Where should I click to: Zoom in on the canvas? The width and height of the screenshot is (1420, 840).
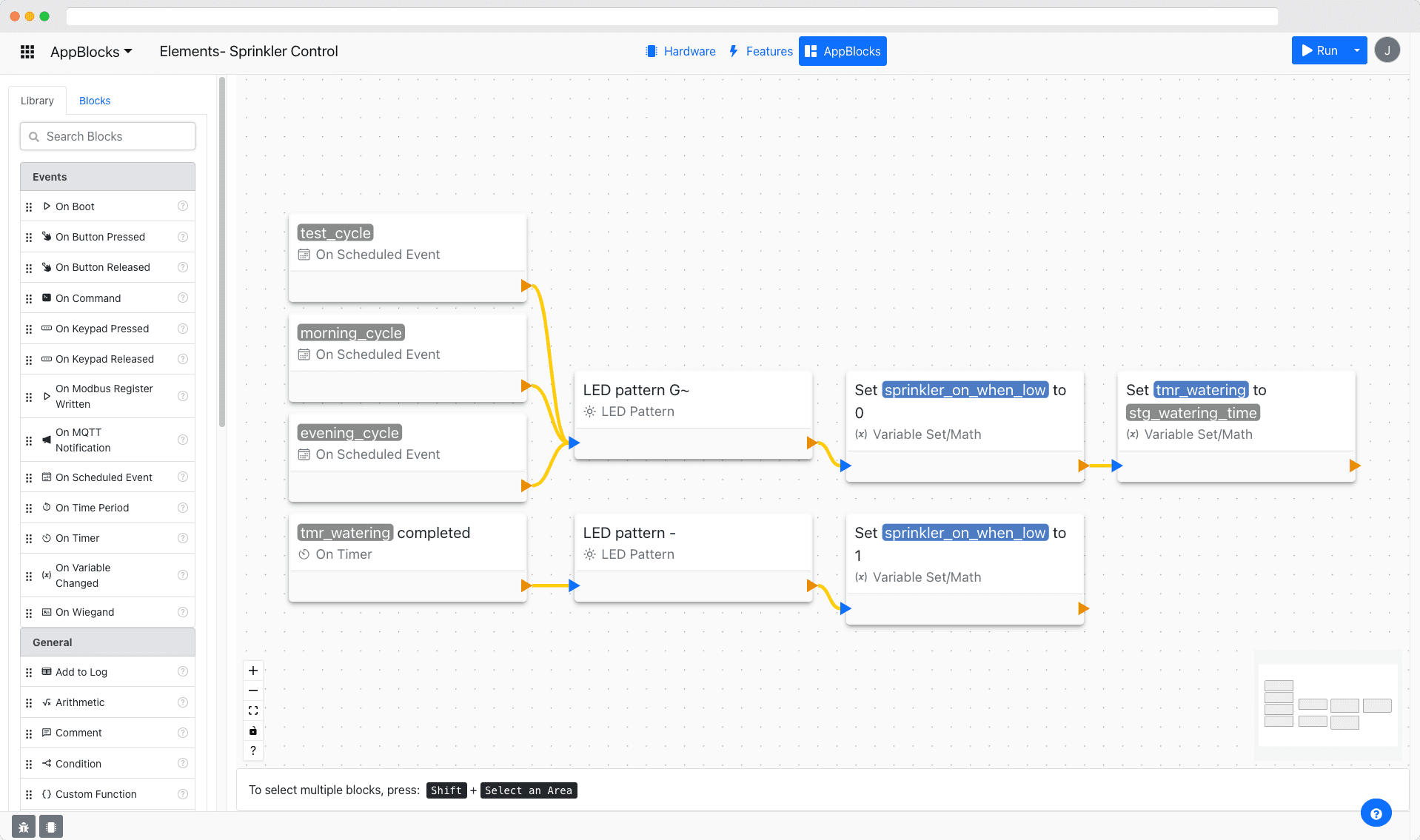(x=252, y=670)
